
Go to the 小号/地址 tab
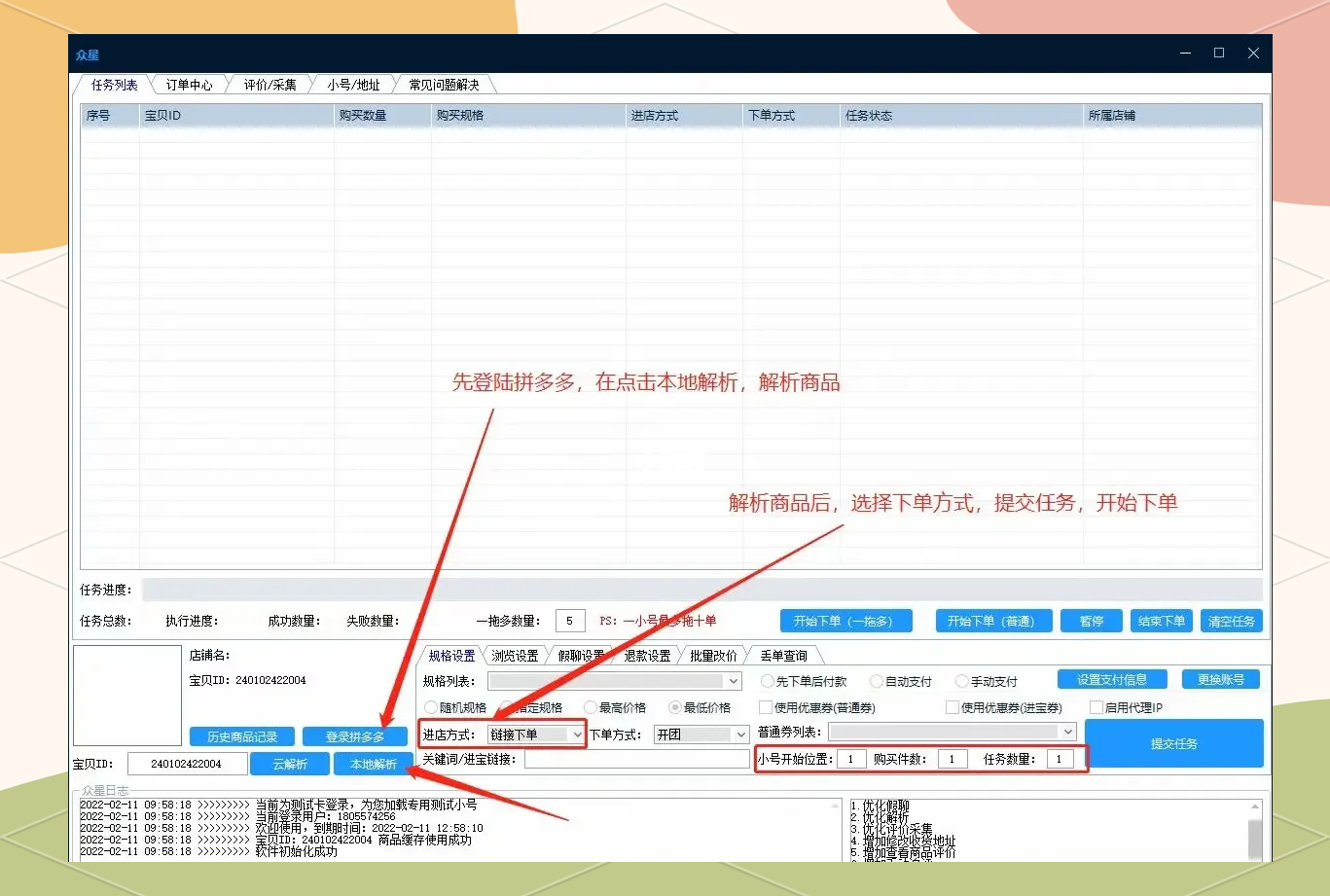point(353,85)
